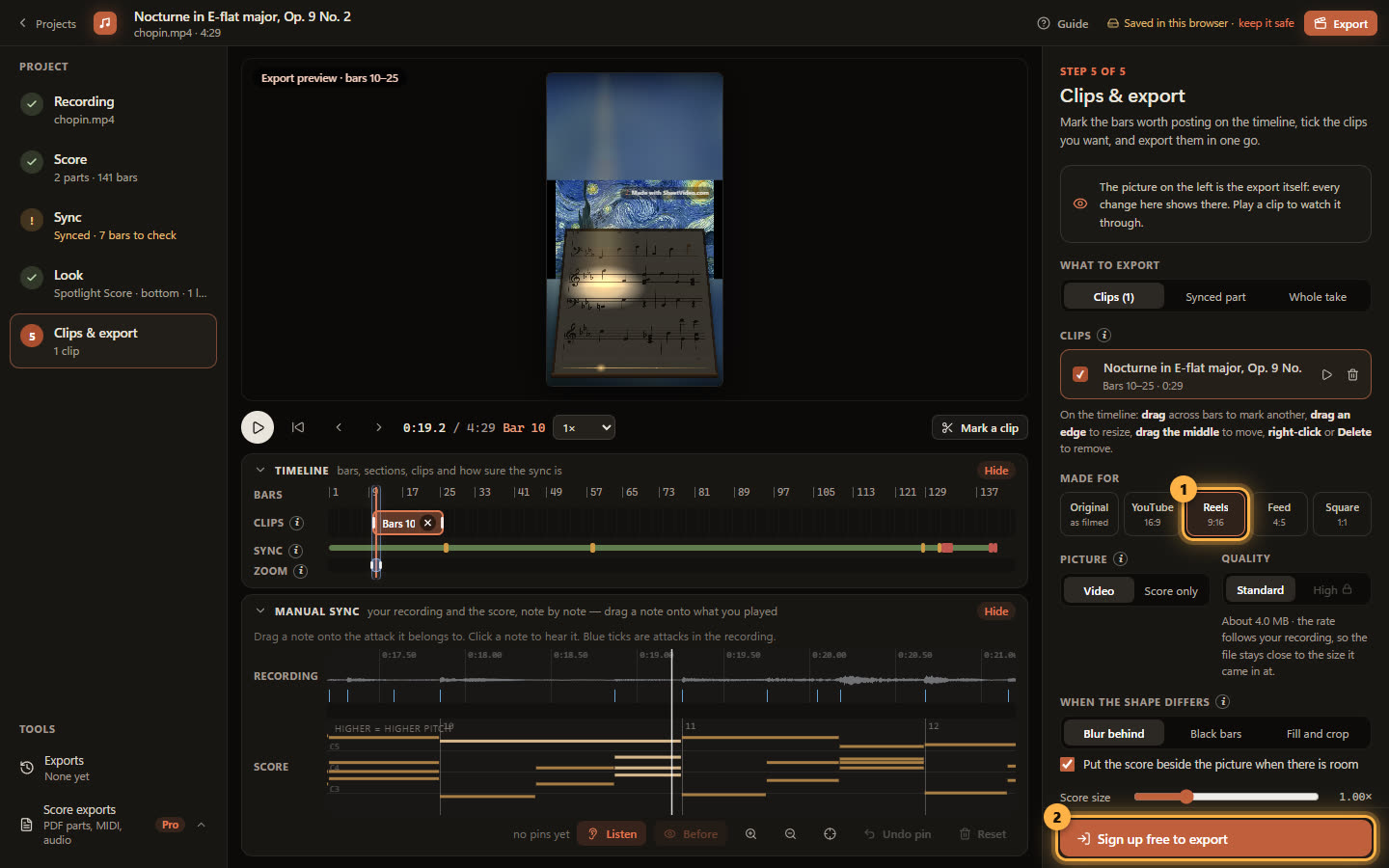Image resolution: width=1389 pixels, height=868 pixels.
Task: Show info about Clips row
Action: 297,523
